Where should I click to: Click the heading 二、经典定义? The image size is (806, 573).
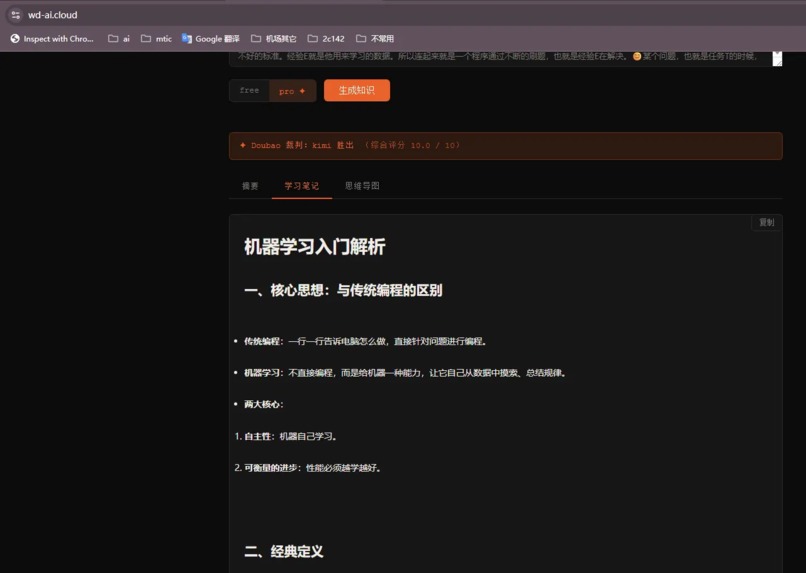click(284, 552)
